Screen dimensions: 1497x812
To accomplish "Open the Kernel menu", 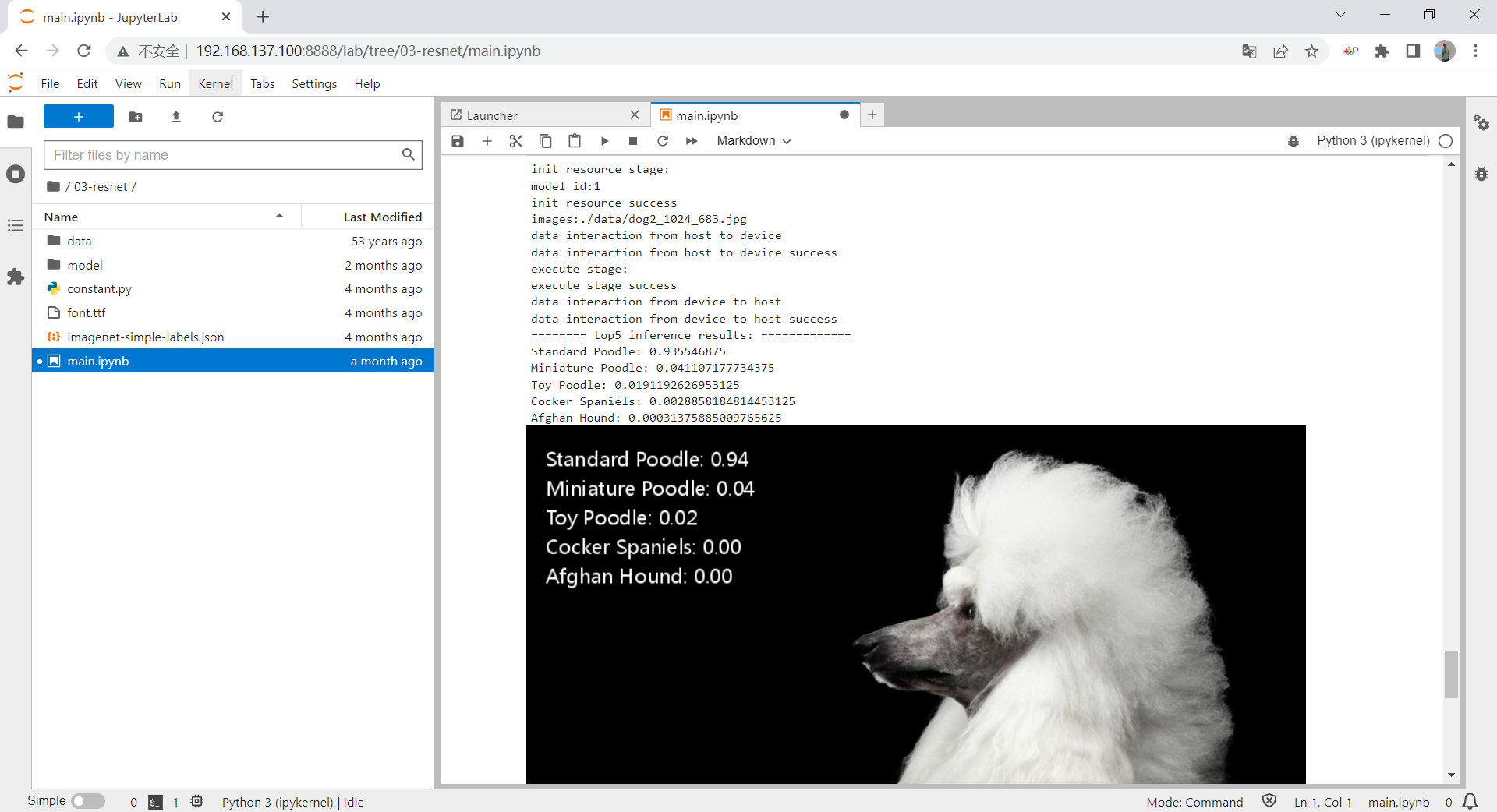I will tap(216, 83).
